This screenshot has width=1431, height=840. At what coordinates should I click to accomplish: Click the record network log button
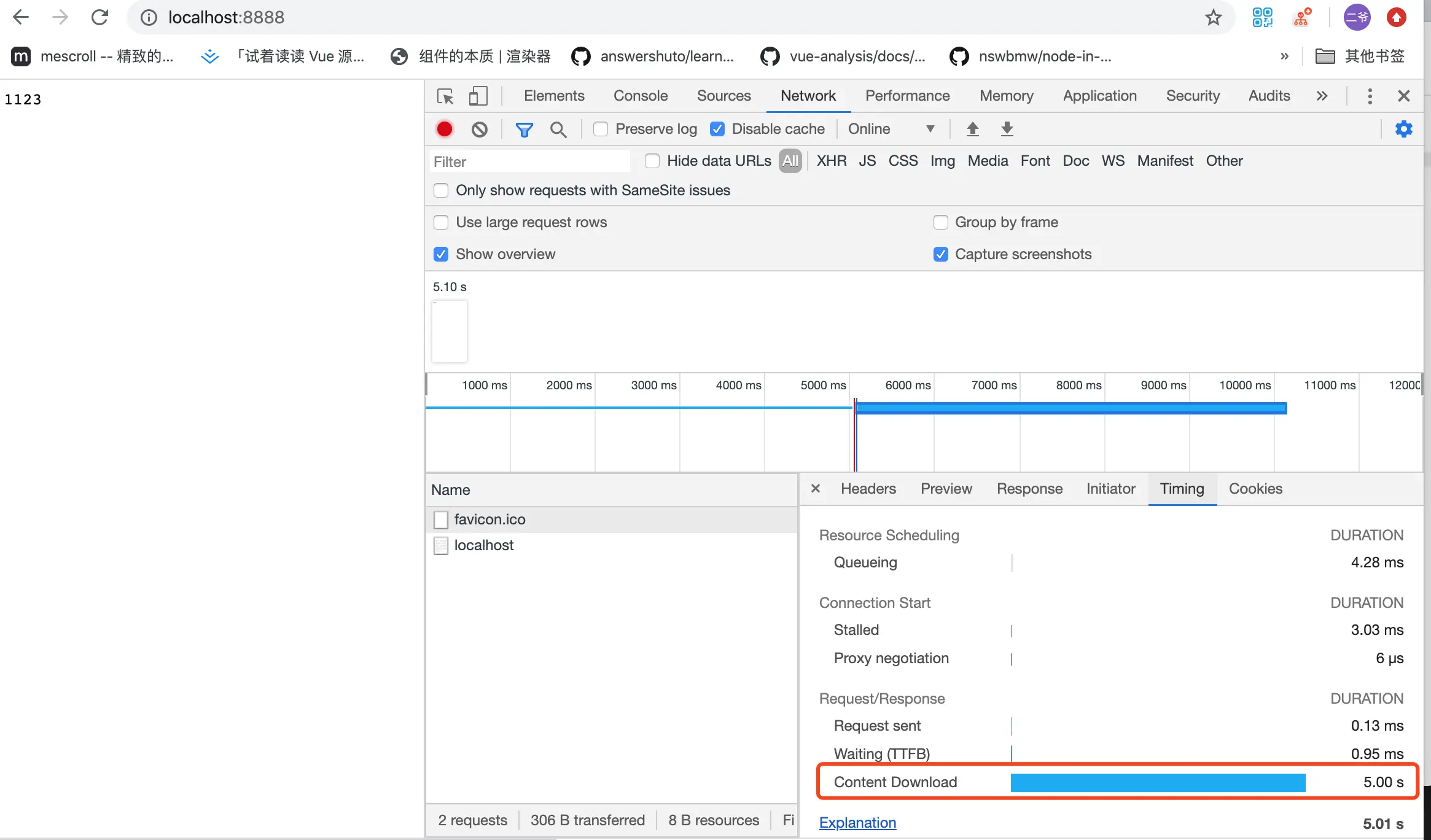[x=445, y=129]
